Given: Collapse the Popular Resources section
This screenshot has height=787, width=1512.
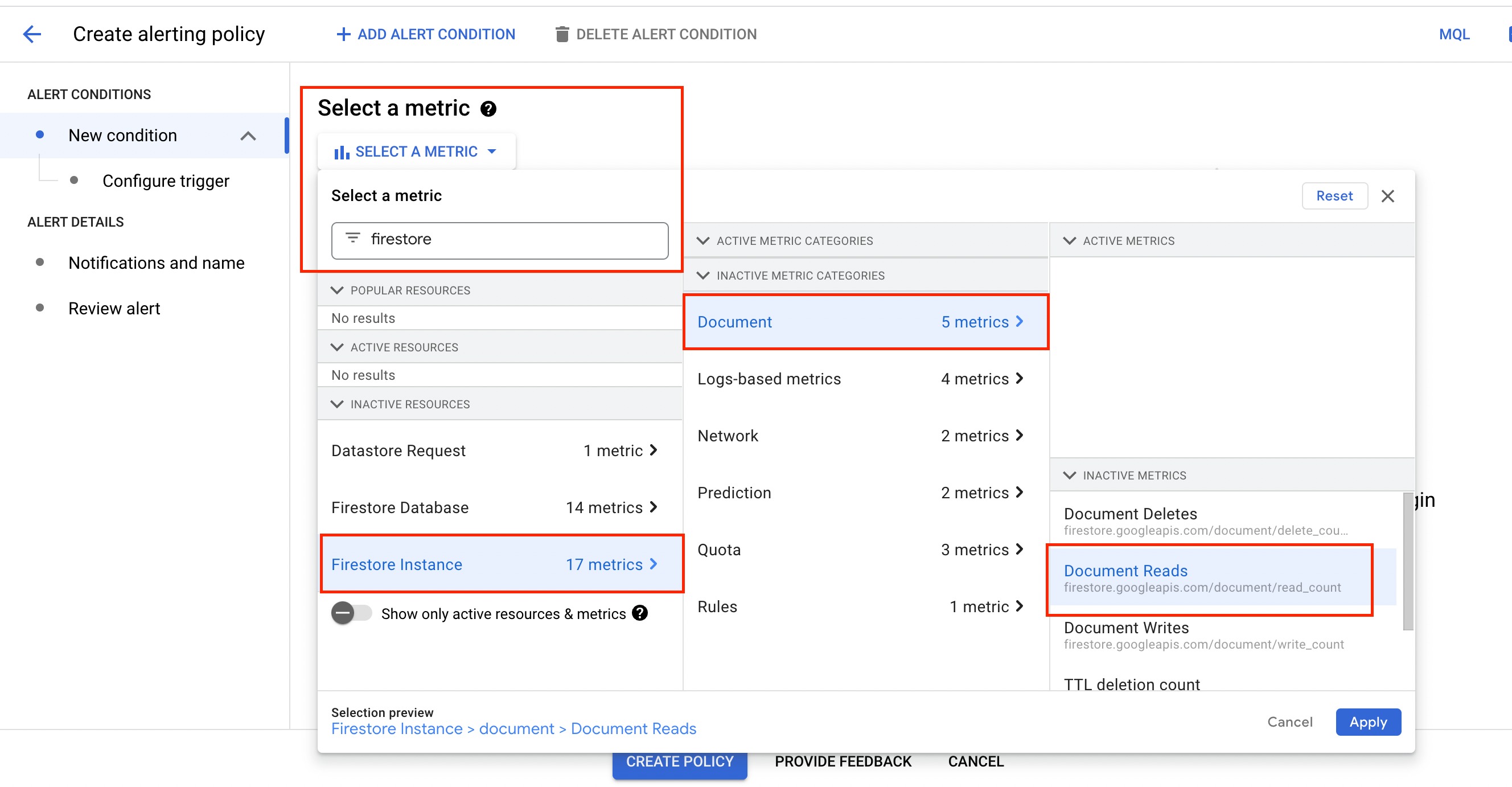Looking at the screenshot, I should [337, 290].
